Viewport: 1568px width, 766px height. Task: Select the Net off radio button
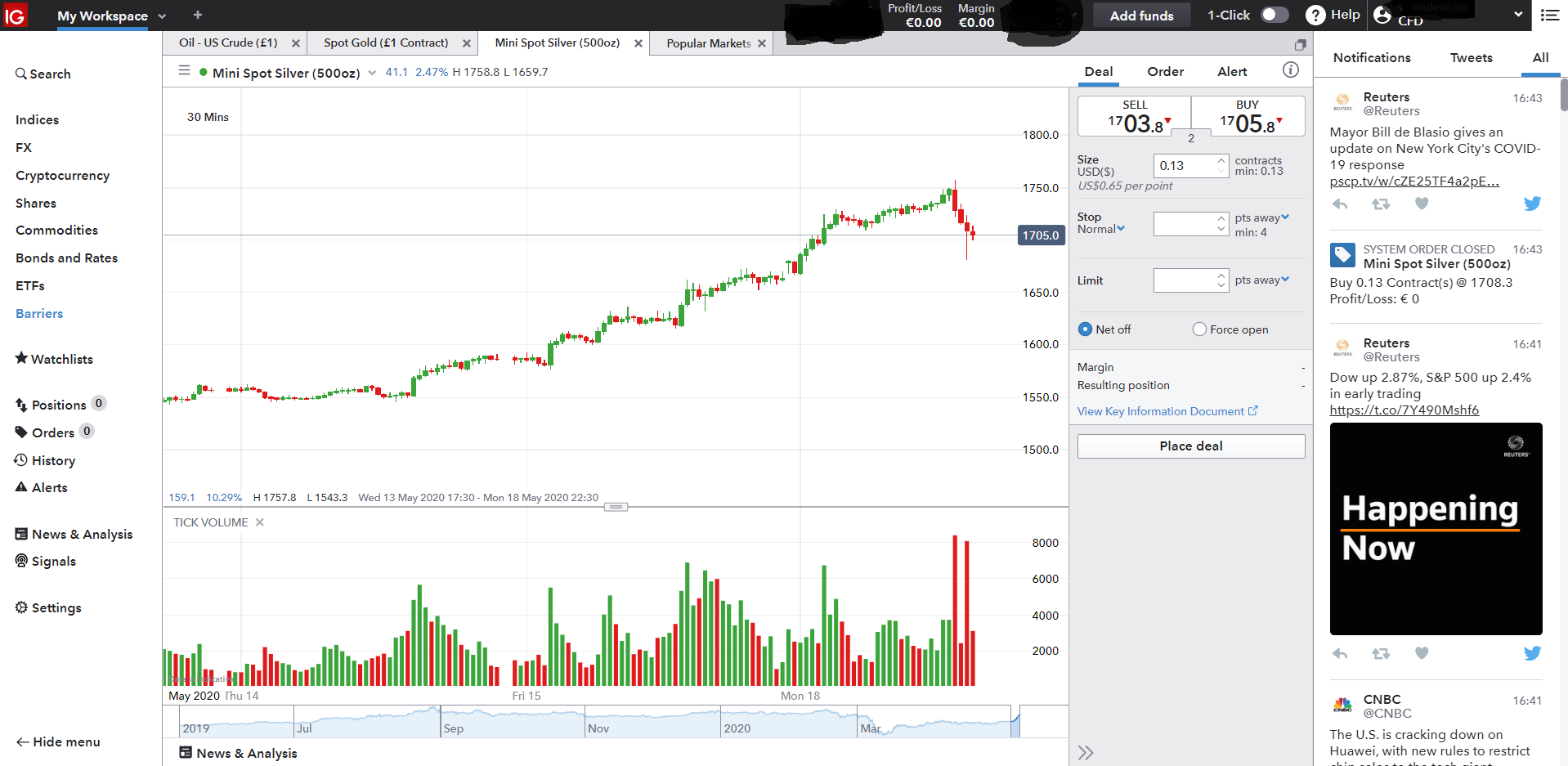tap(1085, 329)
